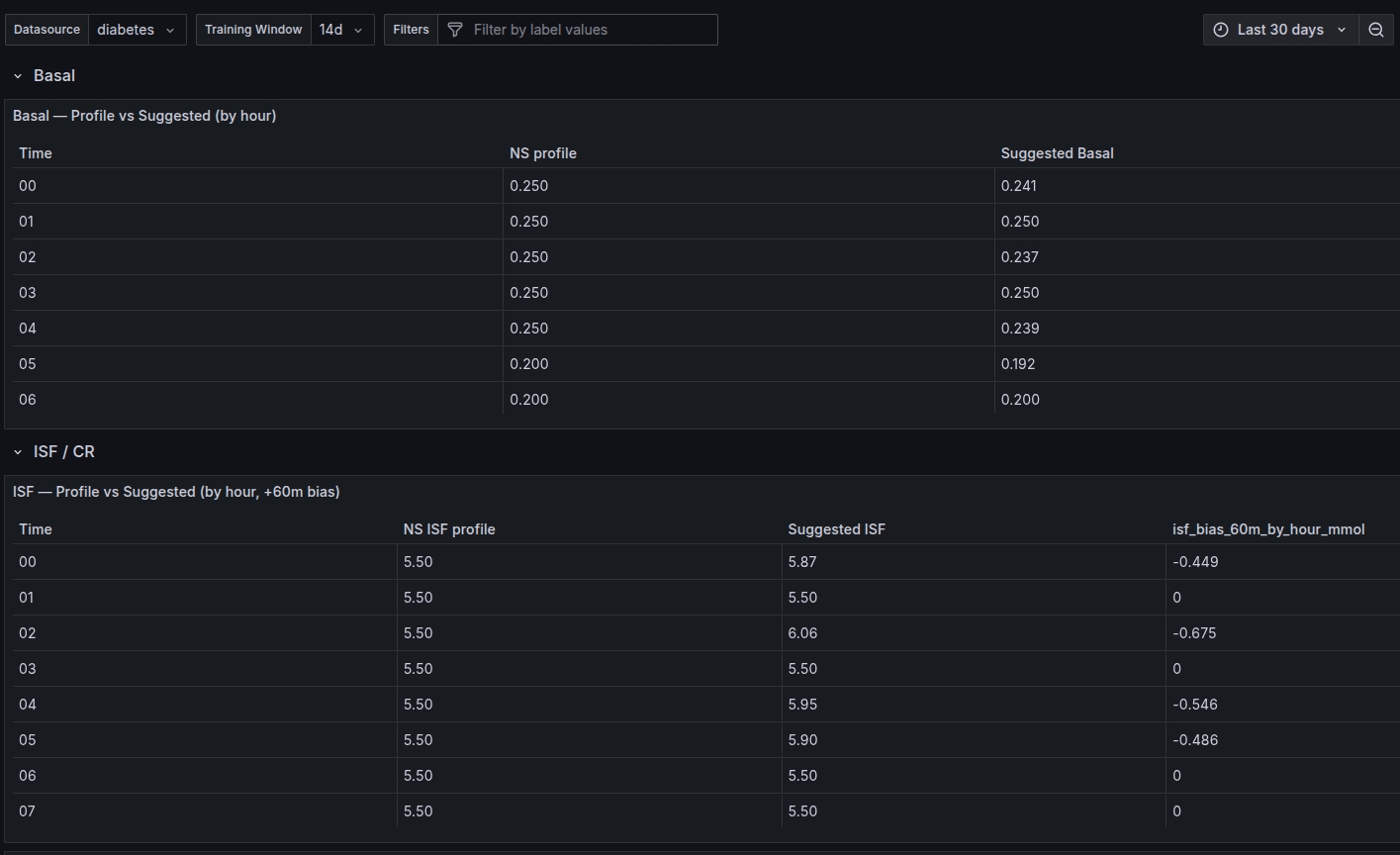Click the zoom out time range icon
The image size is (1400, 855).
(1375, 30)
